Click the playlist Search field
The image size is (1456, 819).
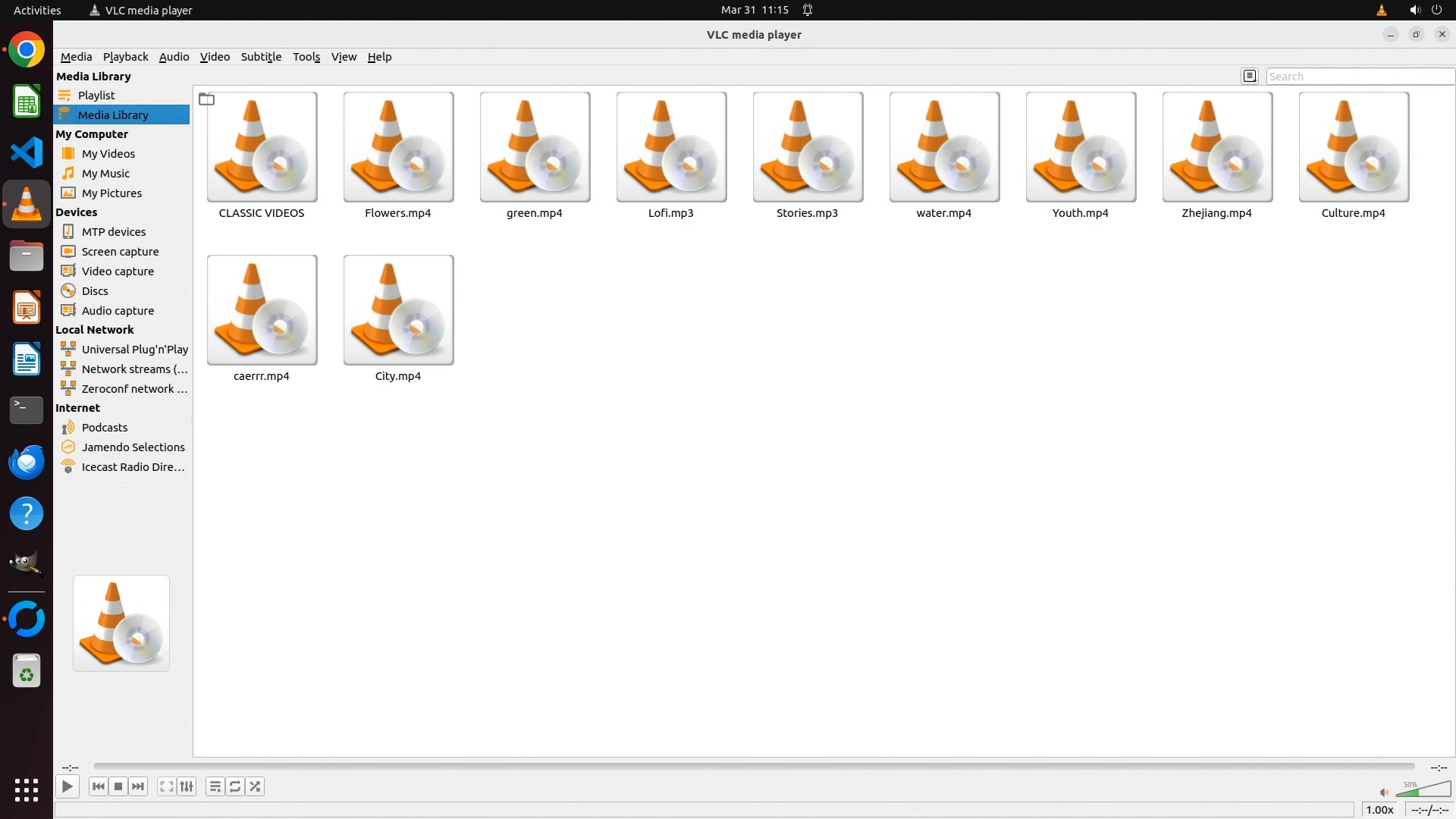(1359, 77)
